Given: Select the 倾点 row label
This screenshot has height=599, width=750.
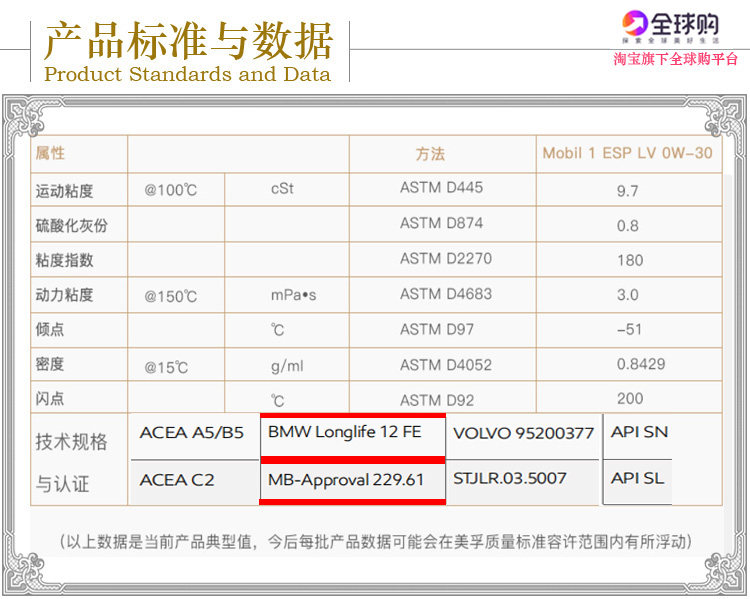Looking at the screenshot, I should coord(49,329).
